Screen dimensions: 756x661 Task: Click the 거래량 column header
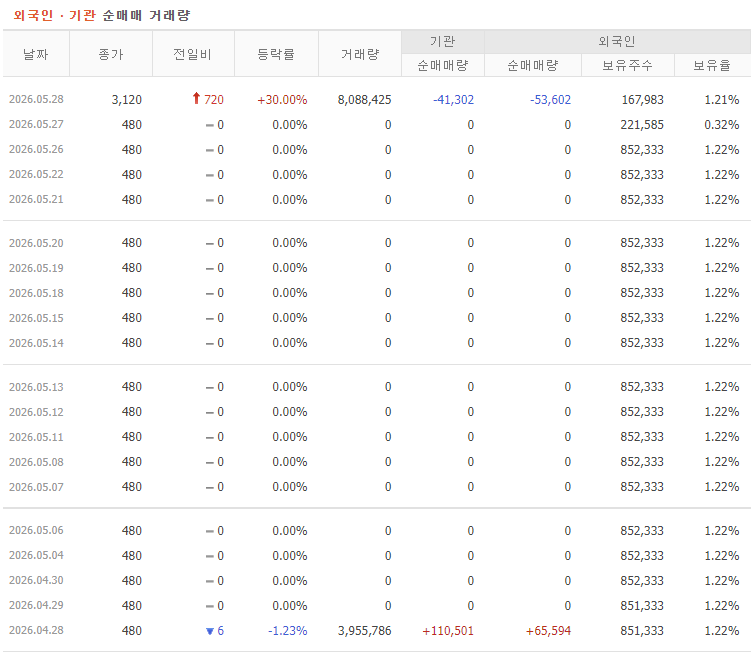(360, 54)
